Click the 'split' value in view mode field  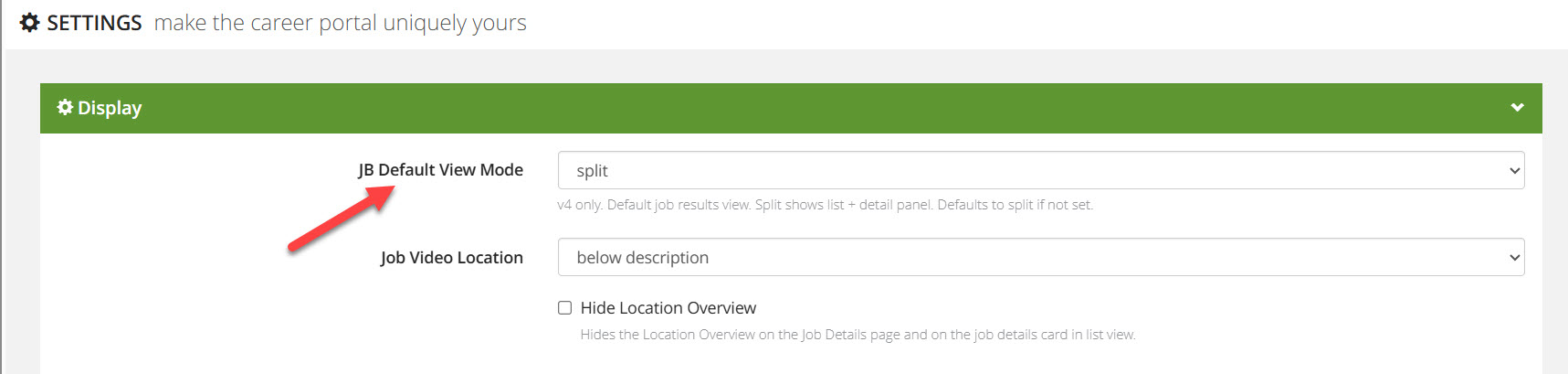click(592, 171)
